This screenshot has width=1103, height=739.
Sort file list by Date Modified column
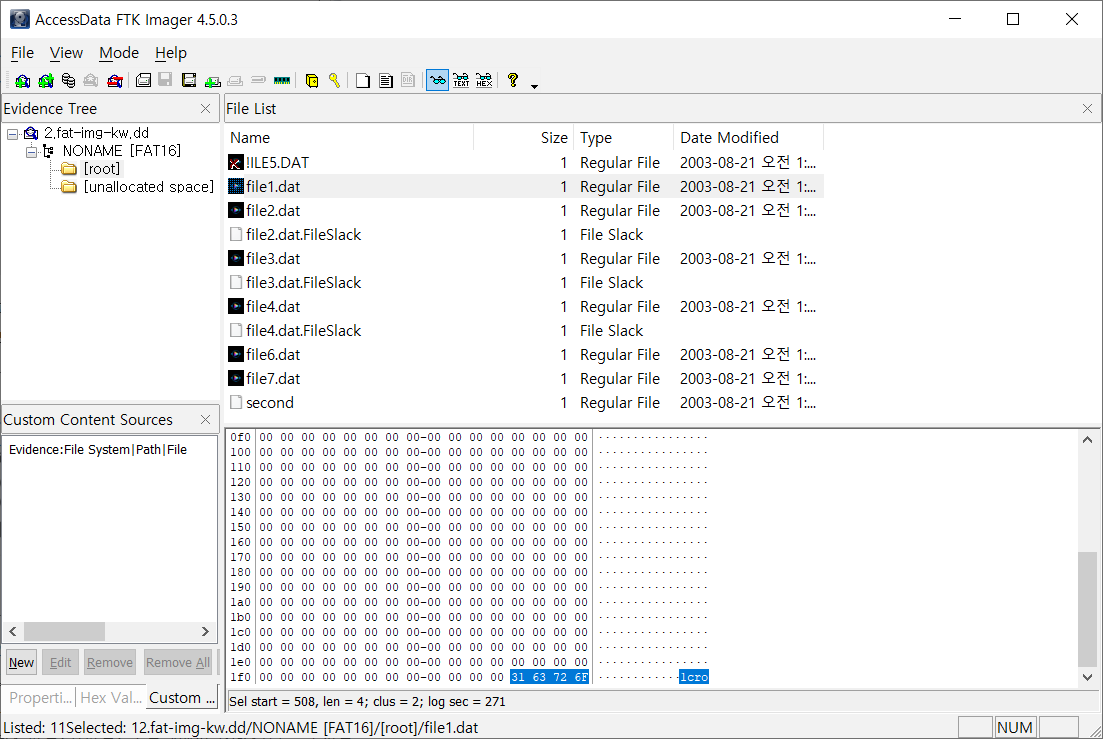(748, 138)
